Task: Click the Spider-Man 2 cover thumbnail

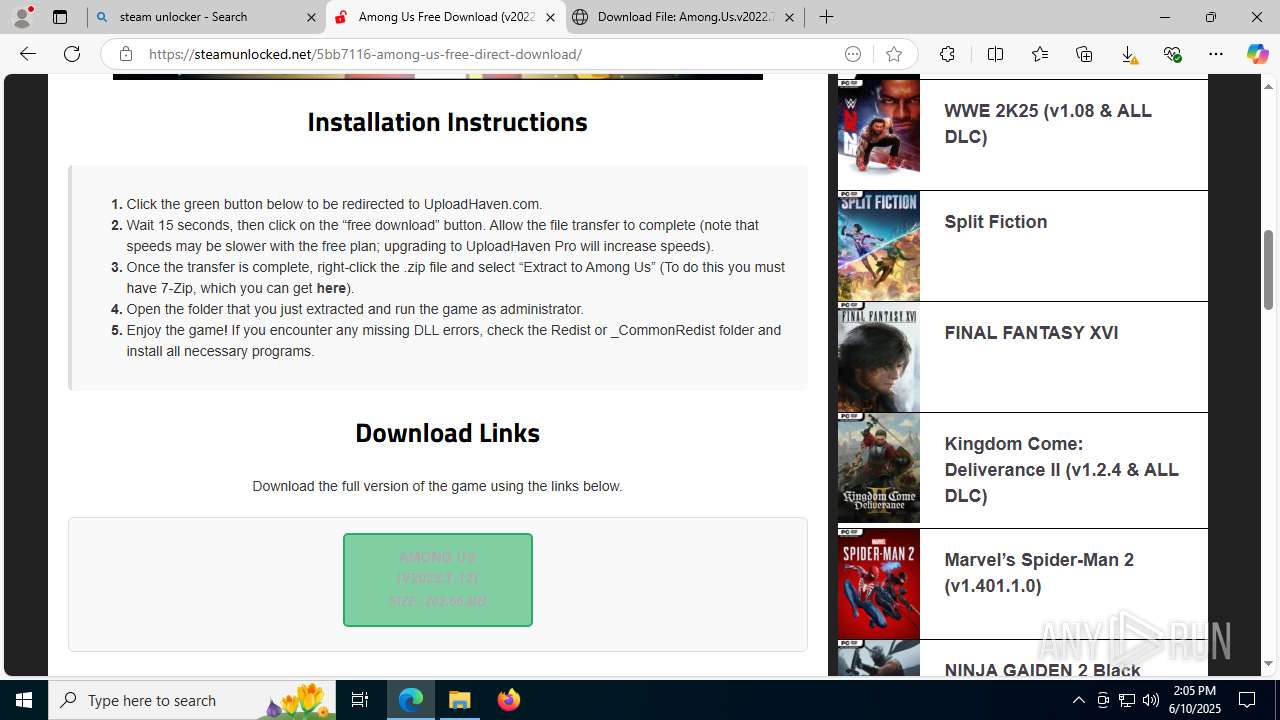Action: (879, 584)
